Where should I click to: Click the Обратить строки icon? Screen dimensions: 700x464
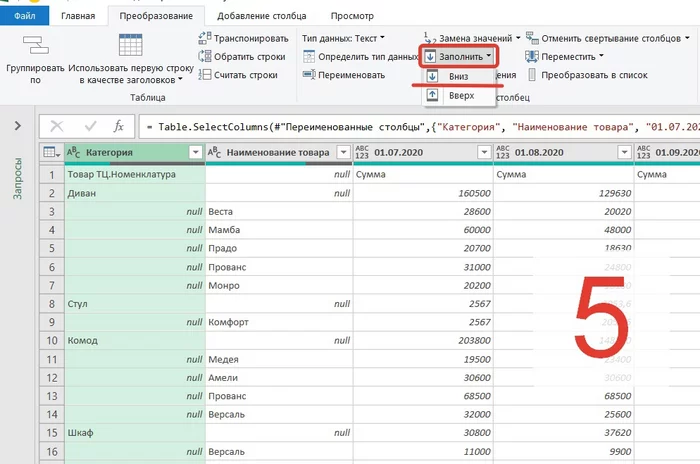pos(205,56)
